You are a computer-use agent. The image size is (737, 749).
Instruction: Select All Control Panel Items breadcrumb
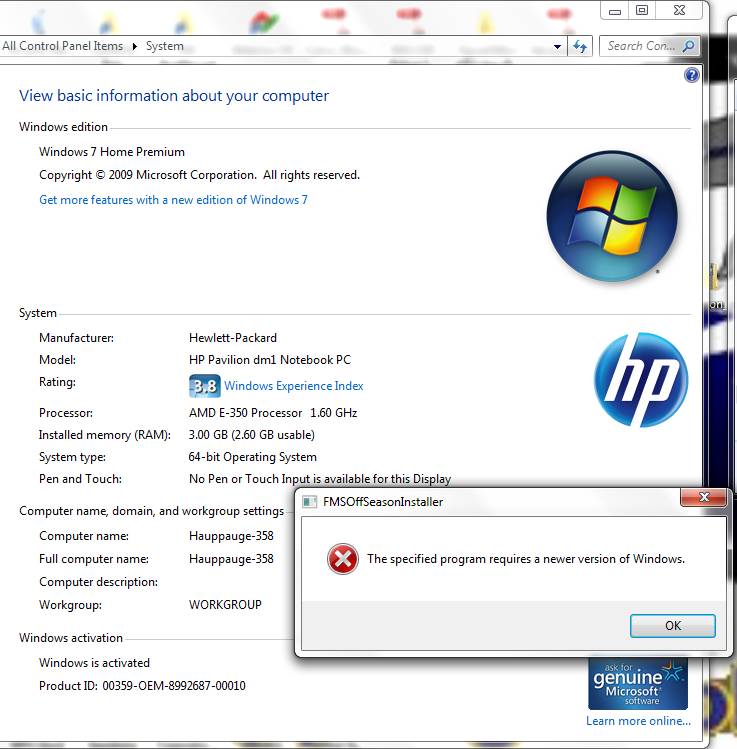62,46
